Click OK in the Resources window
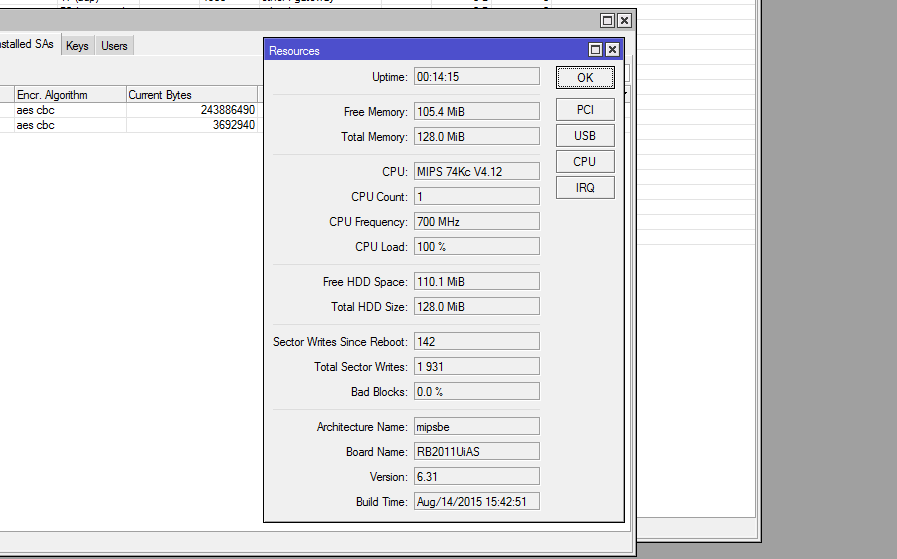 (585, 78)
